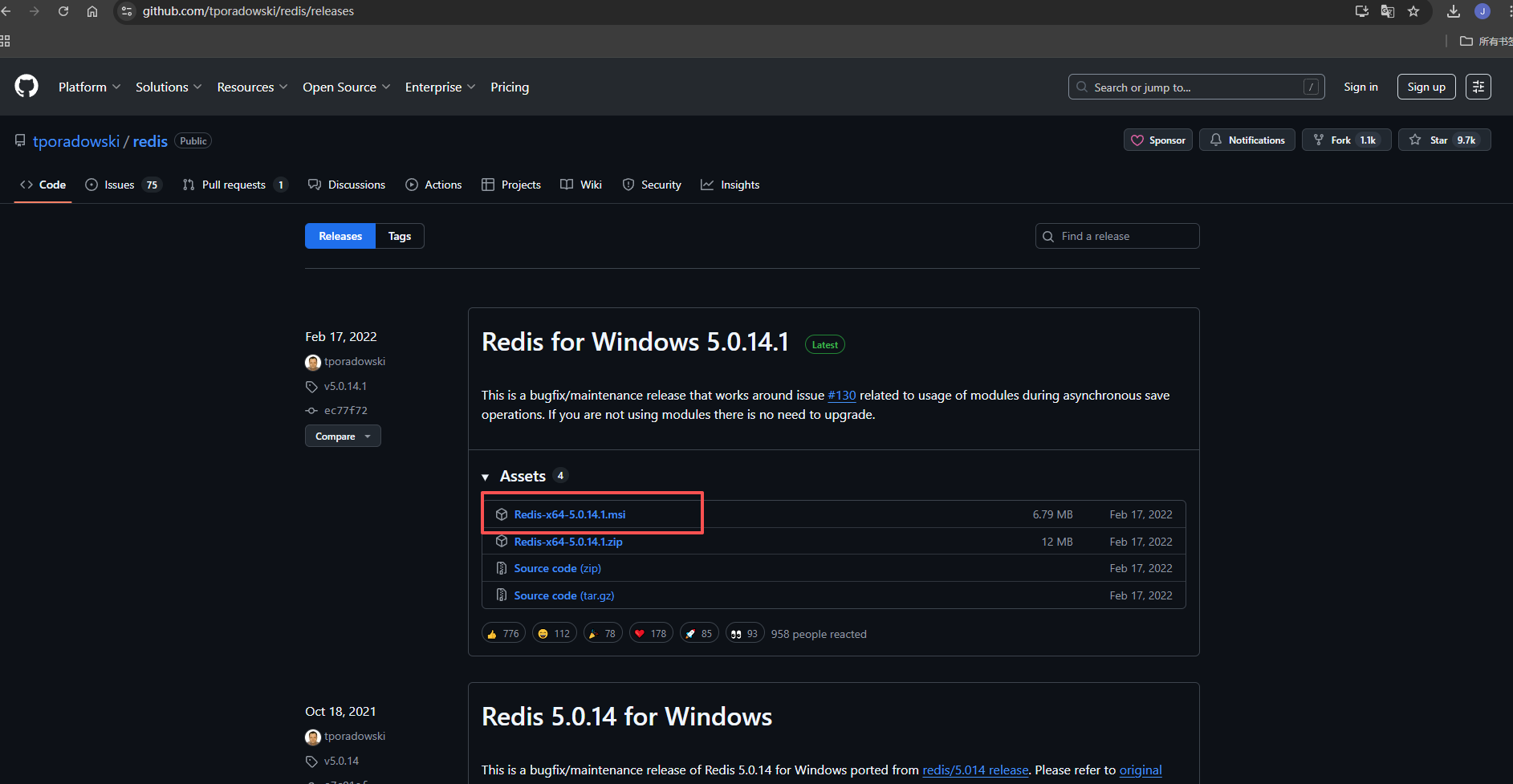Open the Discussions tab
The image size is (1513, 784).
347,185
